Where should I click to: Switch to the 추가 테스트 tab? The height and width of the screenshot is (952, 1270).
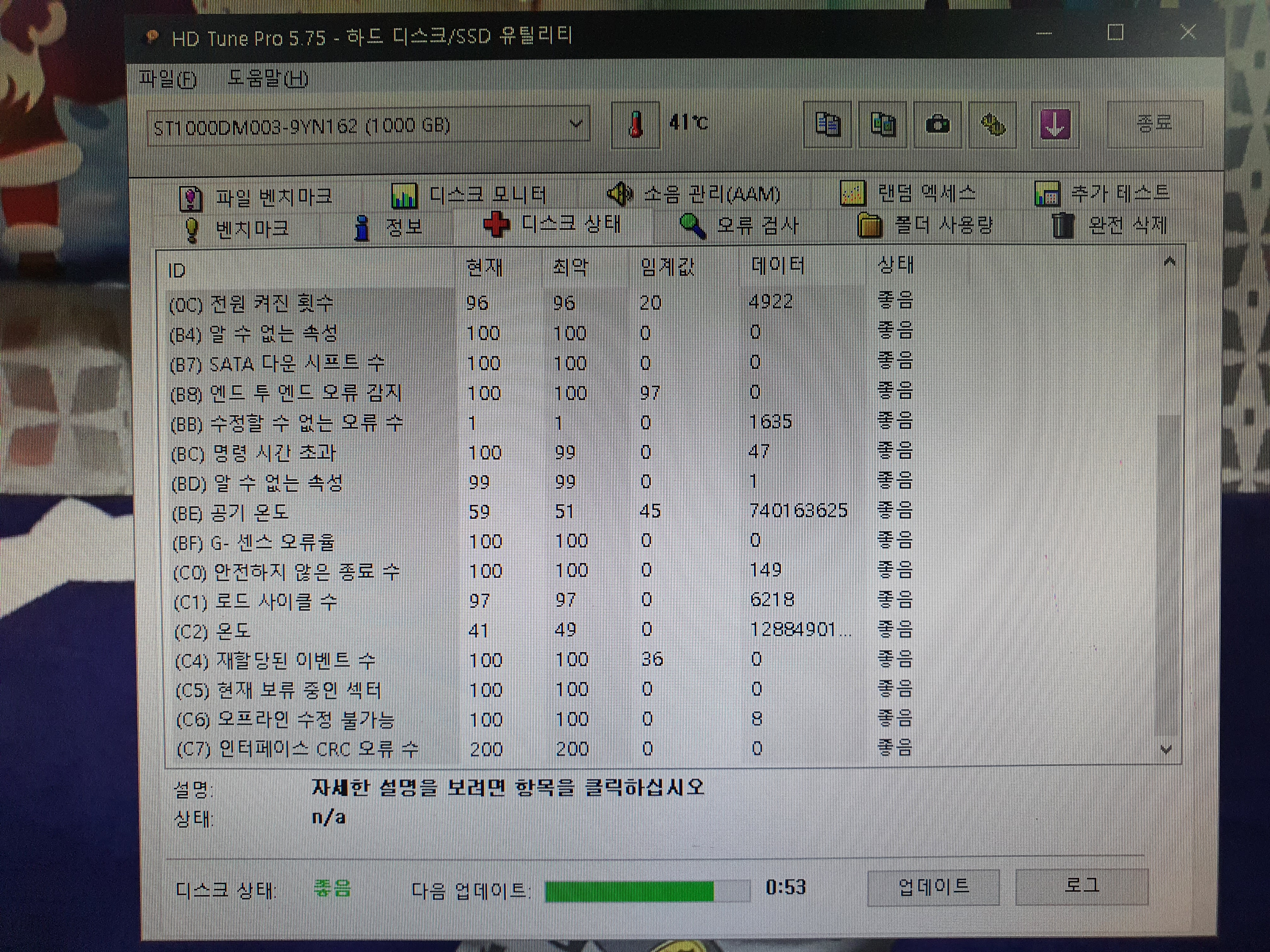coord(1102,192)
